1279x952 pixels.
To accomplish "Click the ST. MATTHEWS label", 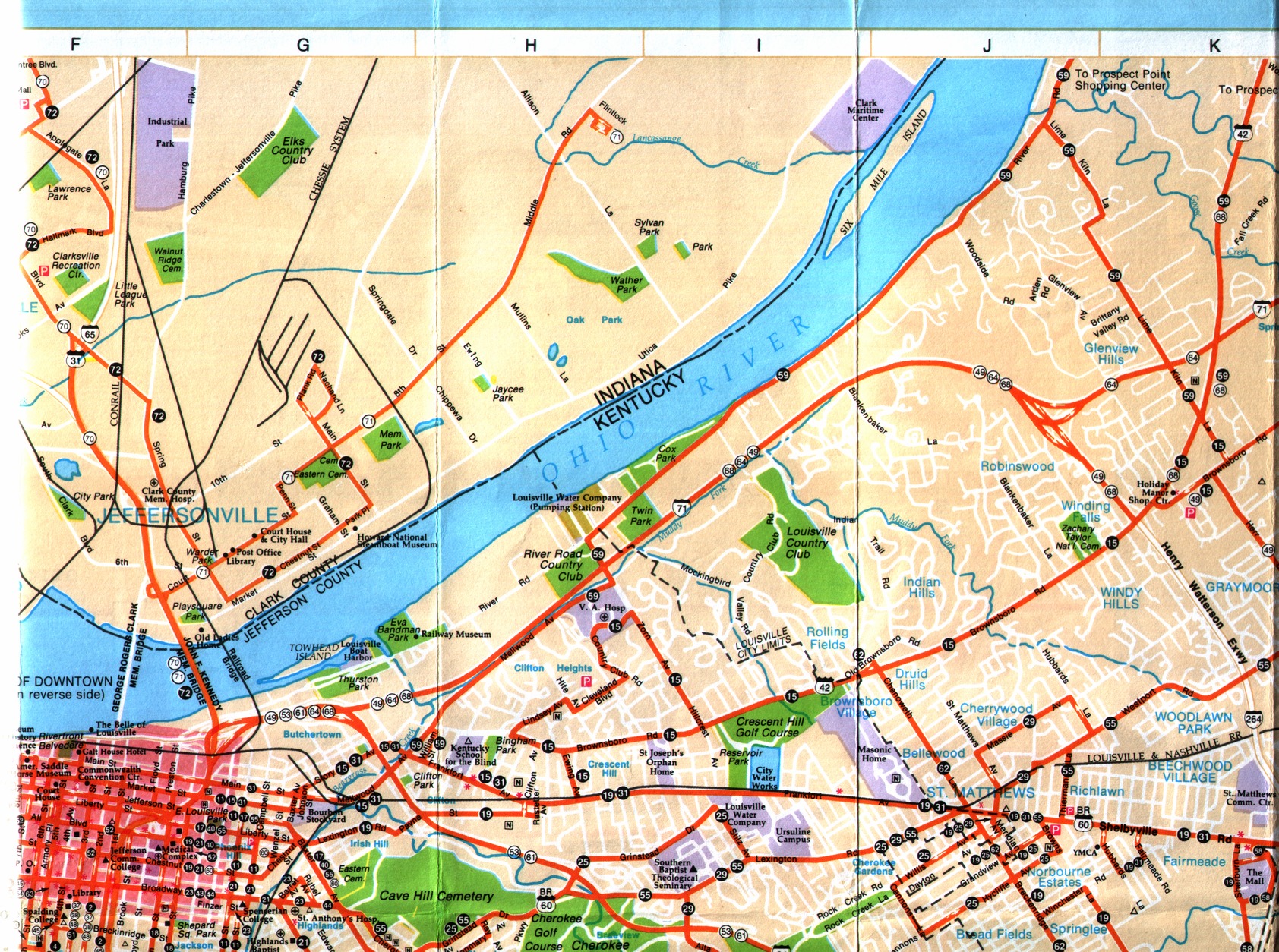I will pos(979,793).
